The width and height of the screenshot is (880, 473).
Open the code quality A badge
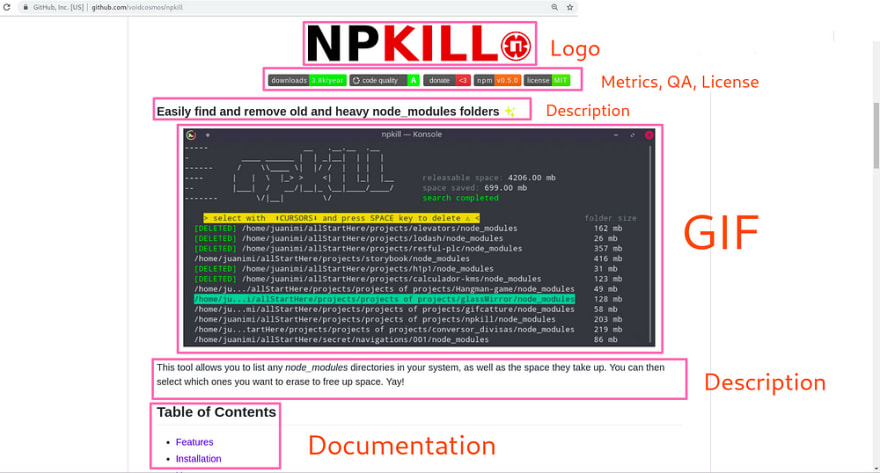click(x=384, y=80)
